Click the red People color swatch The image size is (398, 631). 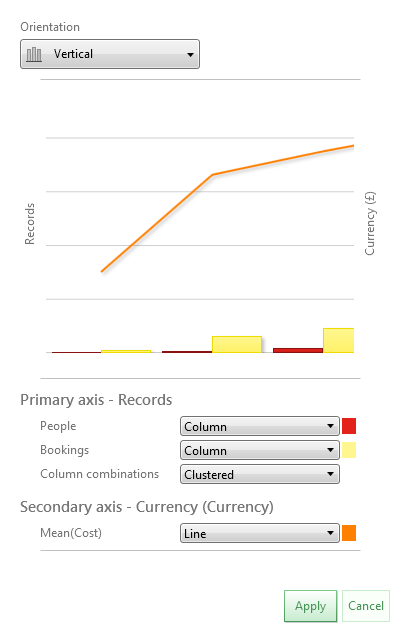pyautogui.click(x=349, y=426)
